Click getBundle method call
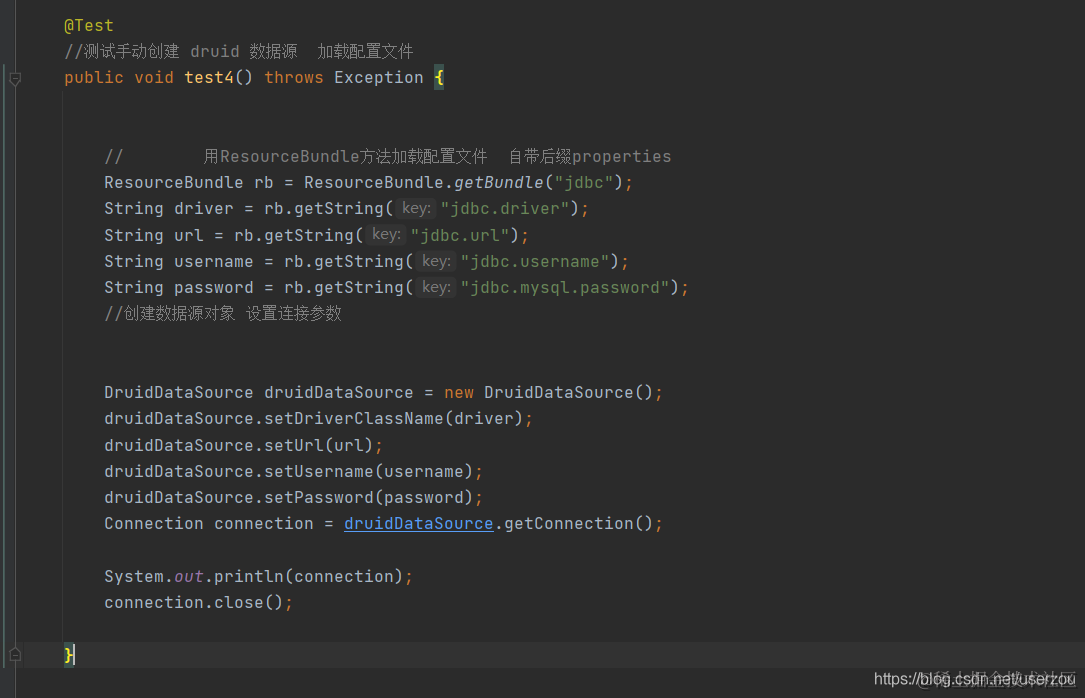 pyautogui.click(x=499, y=183)
